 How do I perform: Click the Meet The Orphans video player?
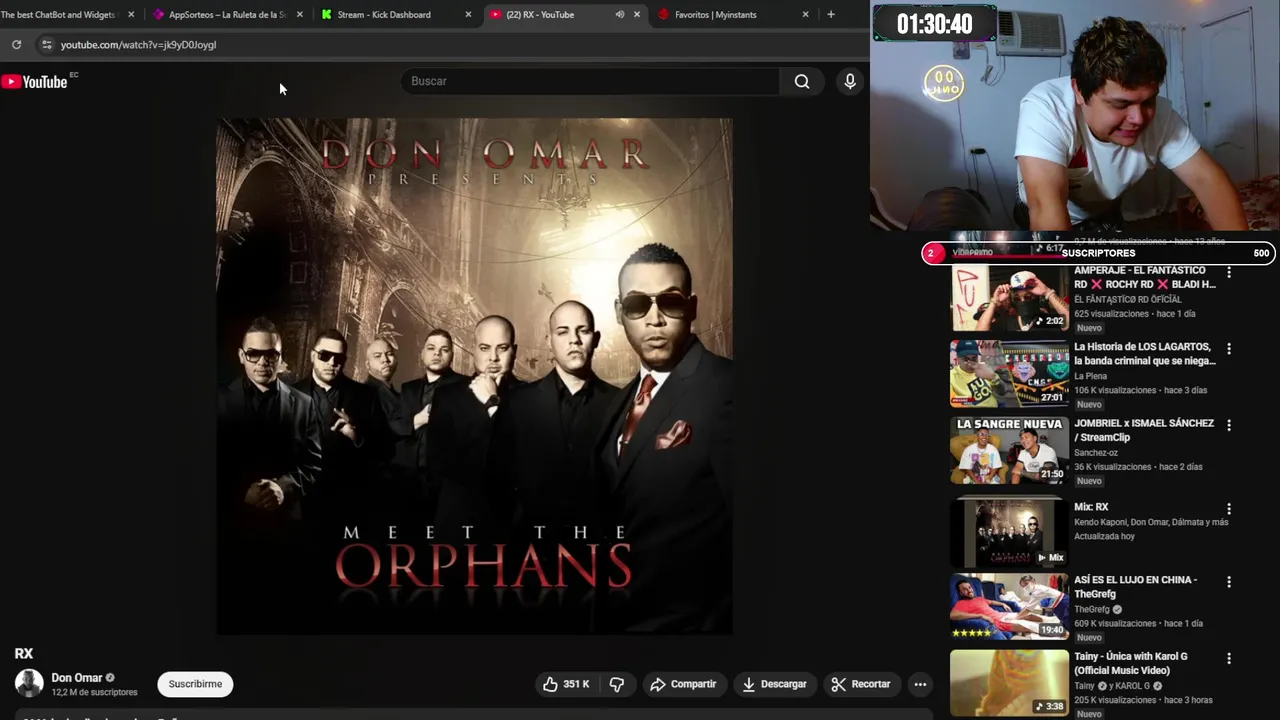pos(475,376)
